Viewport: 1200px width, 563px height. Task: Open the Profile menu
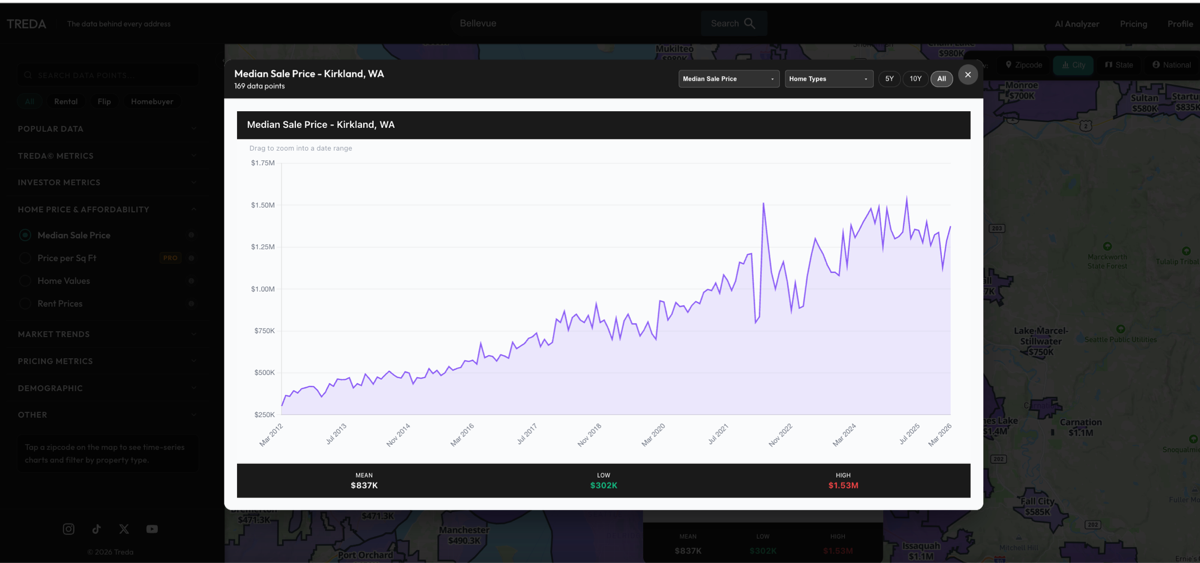tap(1180, 24)
